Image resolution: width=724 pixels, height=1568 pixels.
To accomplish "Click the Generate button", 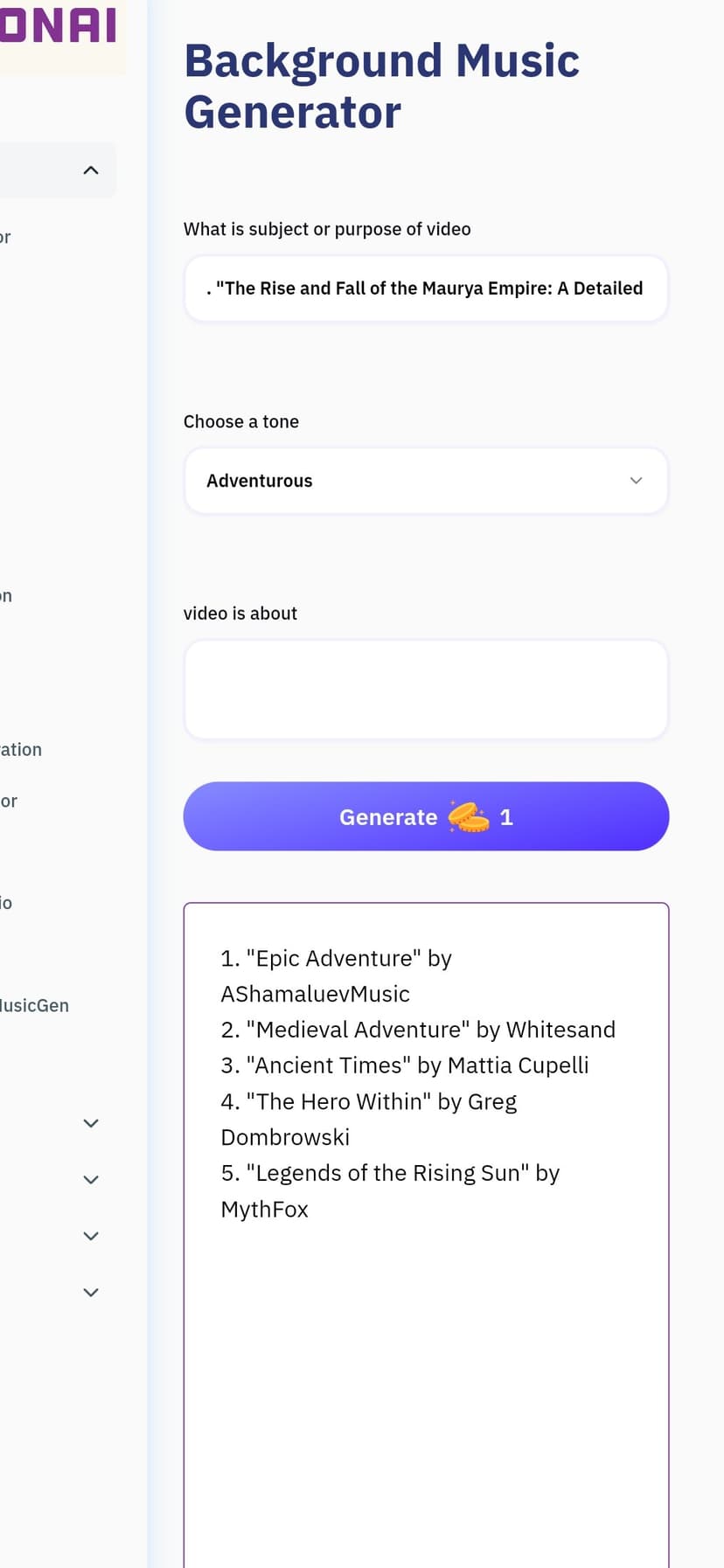I will [426, 816].
